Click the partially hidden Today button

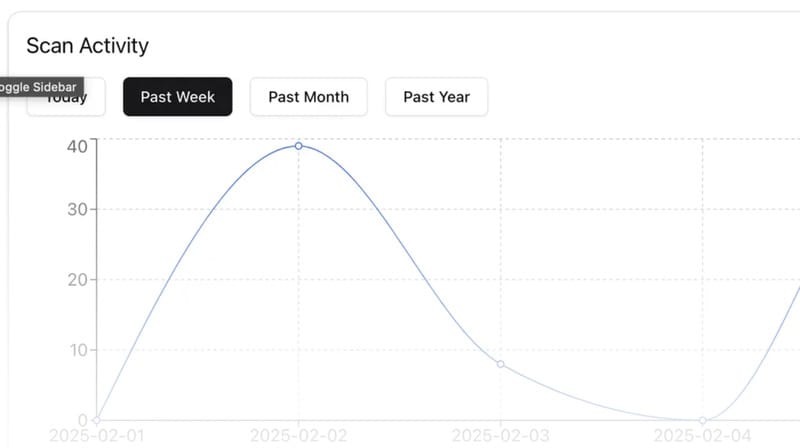(70, 104)
